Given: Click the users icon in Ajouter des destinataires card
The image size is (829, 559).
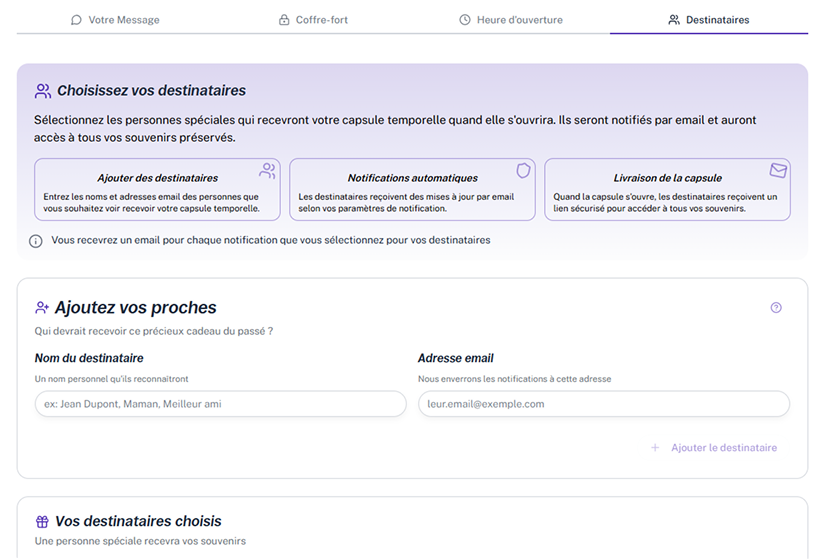Looking at the screenshot, I should click(267, 170).
